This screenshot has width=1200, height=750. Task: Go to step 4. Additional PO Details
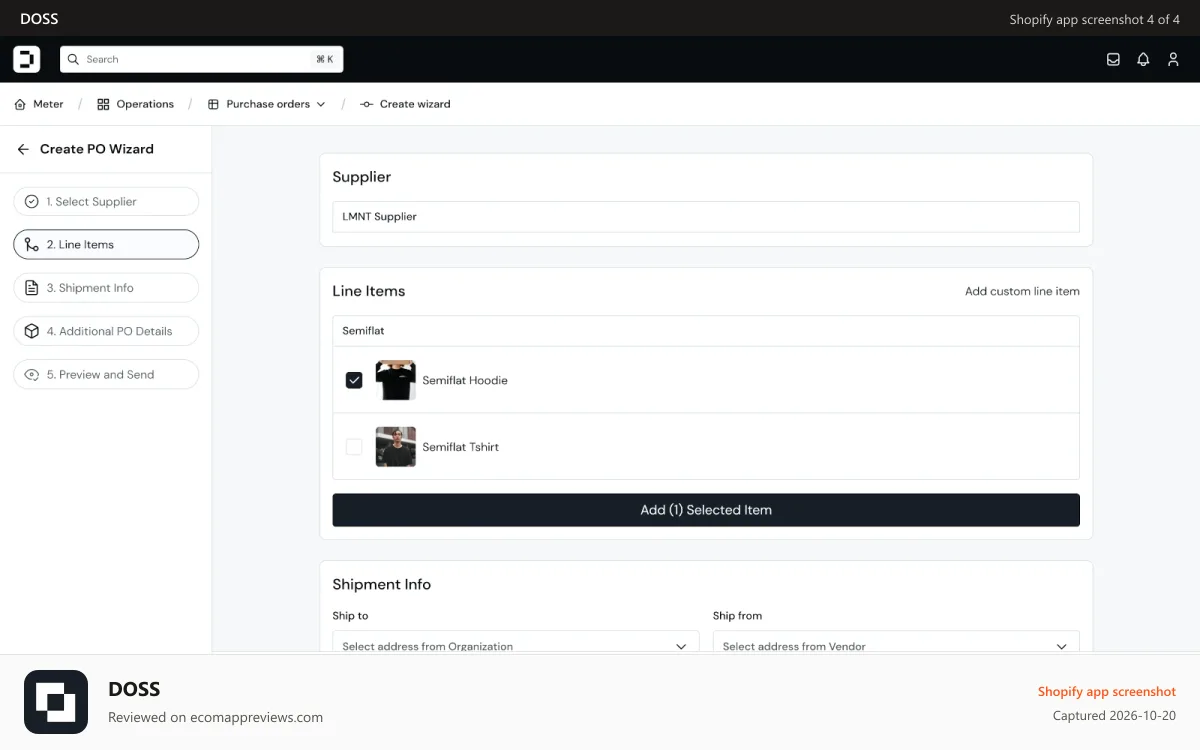pos(106,331)
